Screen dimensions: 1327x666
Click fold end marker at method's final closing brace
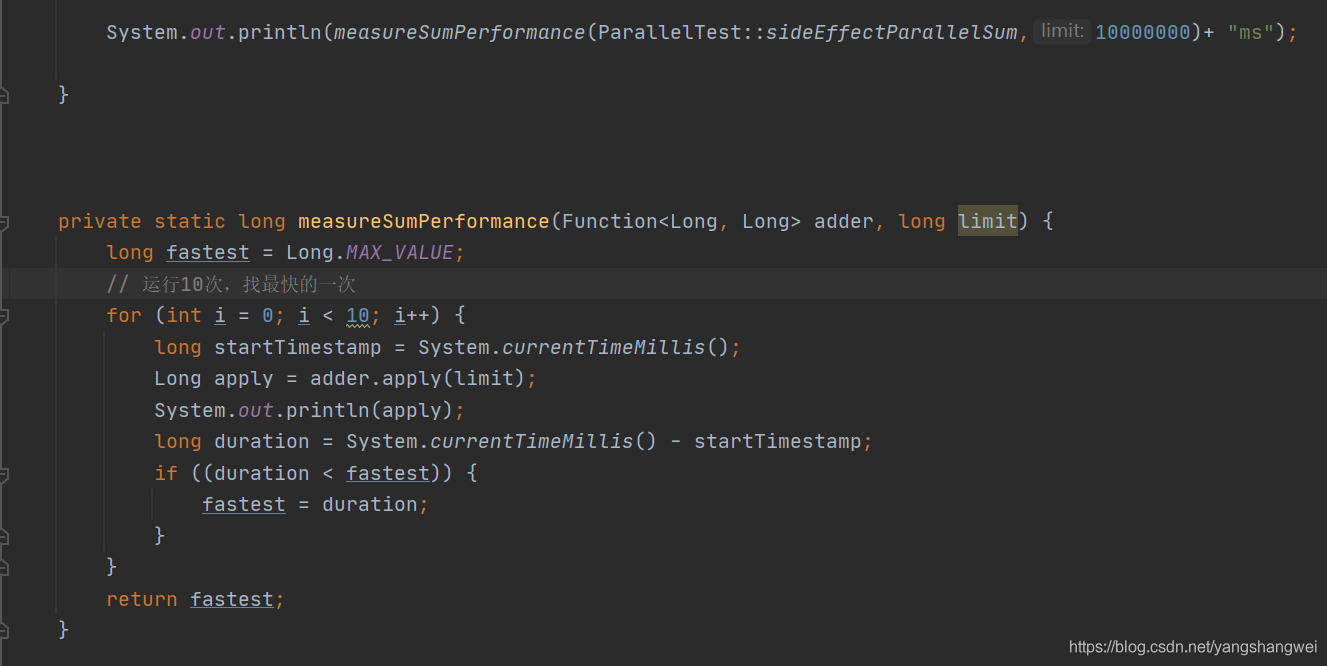(4, 630)
